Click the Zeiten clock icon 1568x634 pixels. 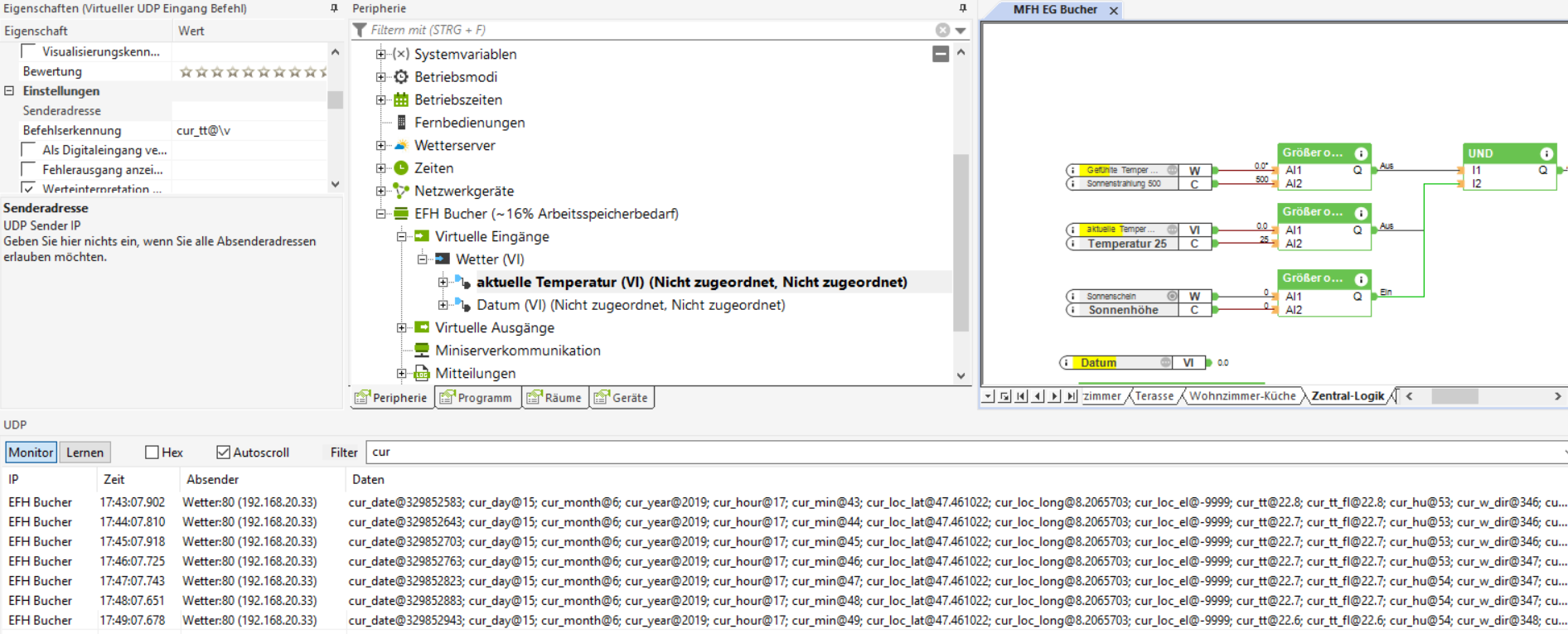pyautogui.click(x=401, y=168)
